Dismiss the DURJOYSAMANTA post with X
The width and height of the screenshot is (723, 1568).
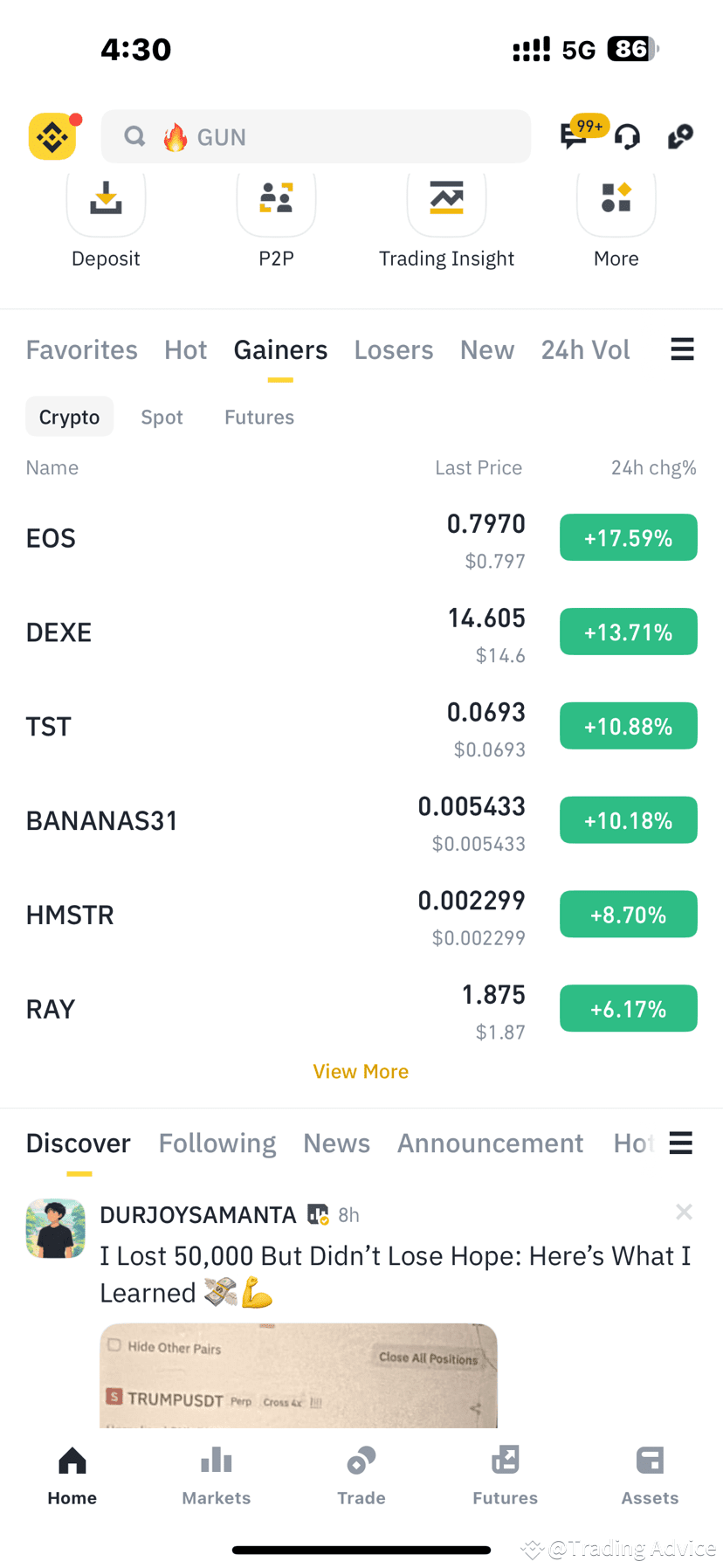click(684, 1212)
